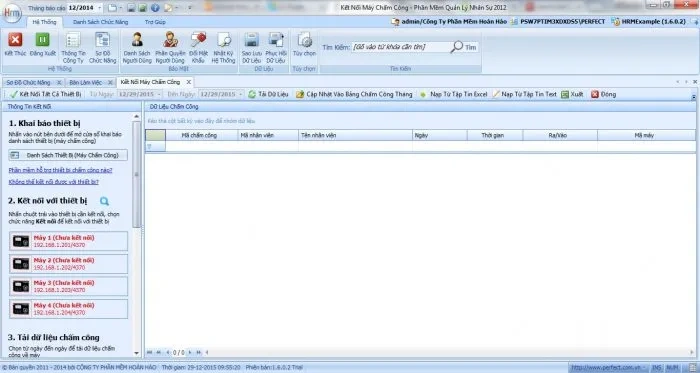Click the Đóng close toolbar button
This screenshot has width=700, height=373.
(604, 94)
